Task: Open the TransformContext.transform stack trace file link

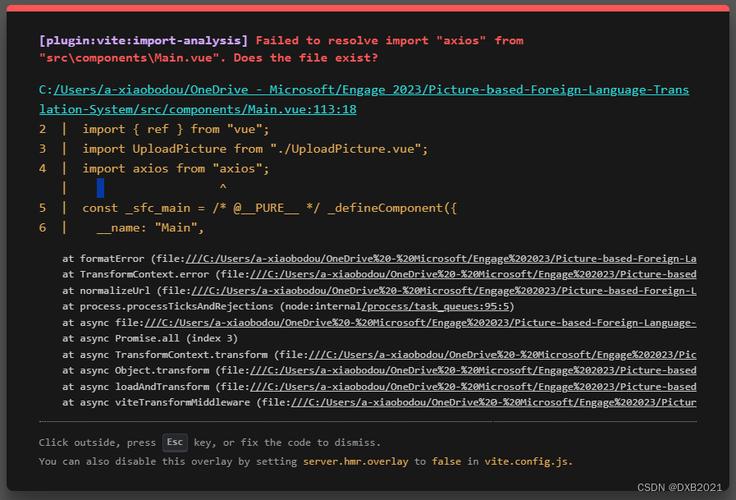Action: pyautogui.click(x=500, y=354)
